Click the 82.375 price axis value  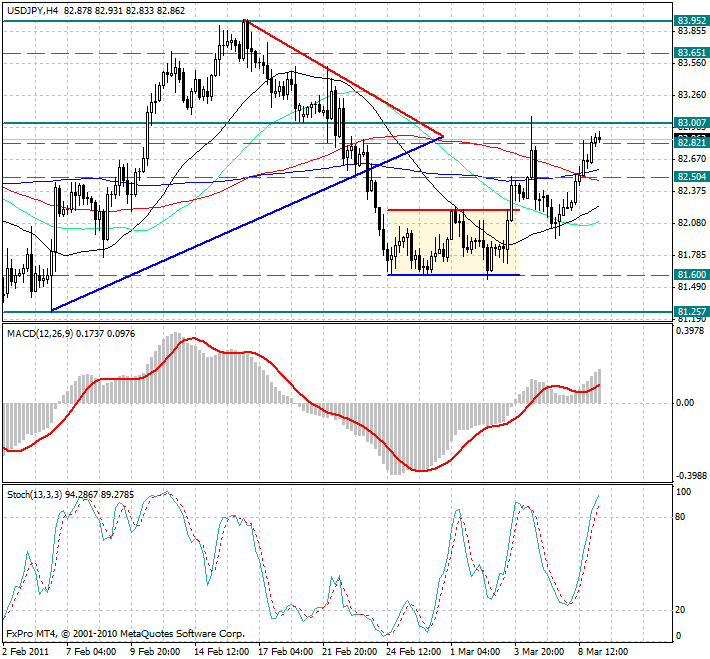point(692,191)
